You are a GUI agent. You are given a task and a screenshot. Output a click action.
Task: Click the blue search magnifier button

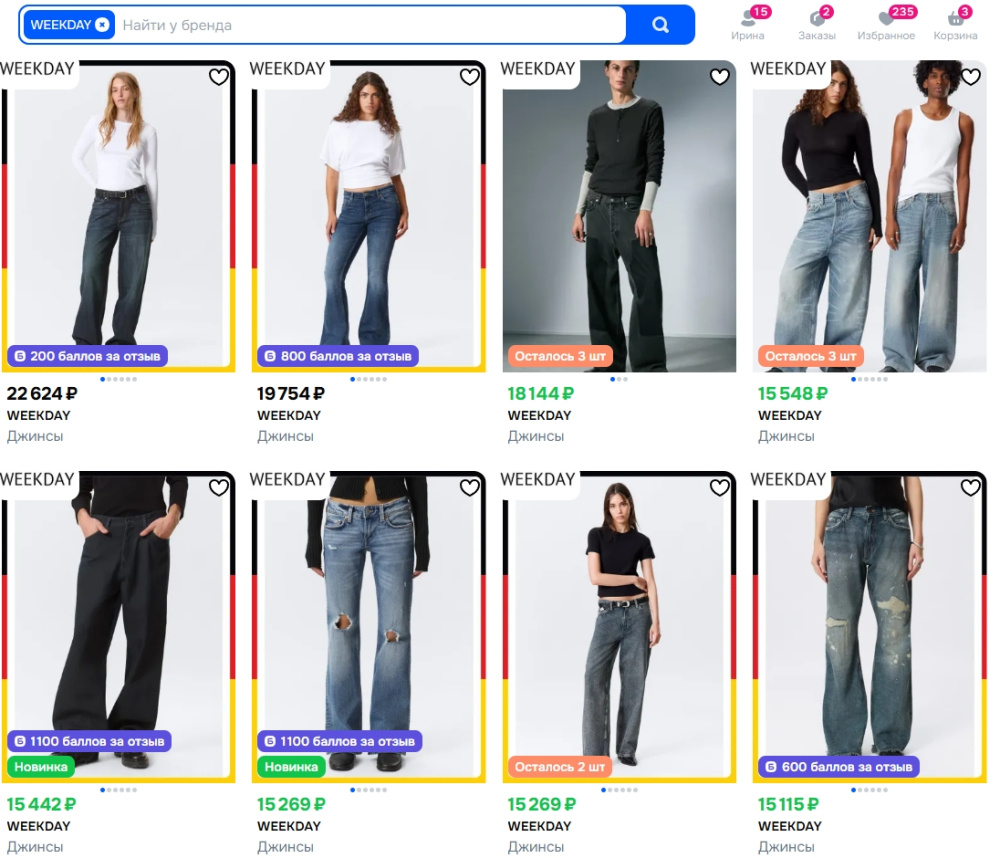tap(660, 25)
